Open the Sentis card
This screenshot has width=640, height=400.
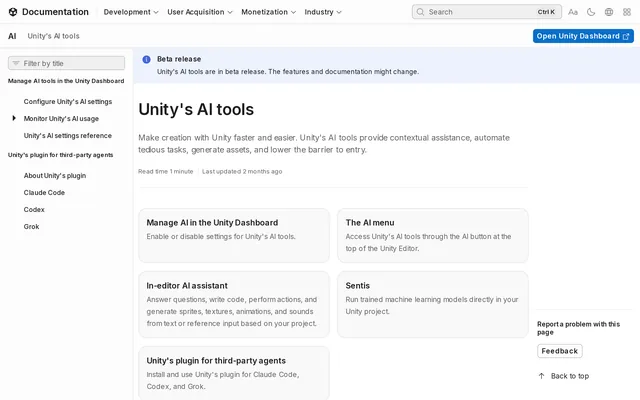pos(433,304)
